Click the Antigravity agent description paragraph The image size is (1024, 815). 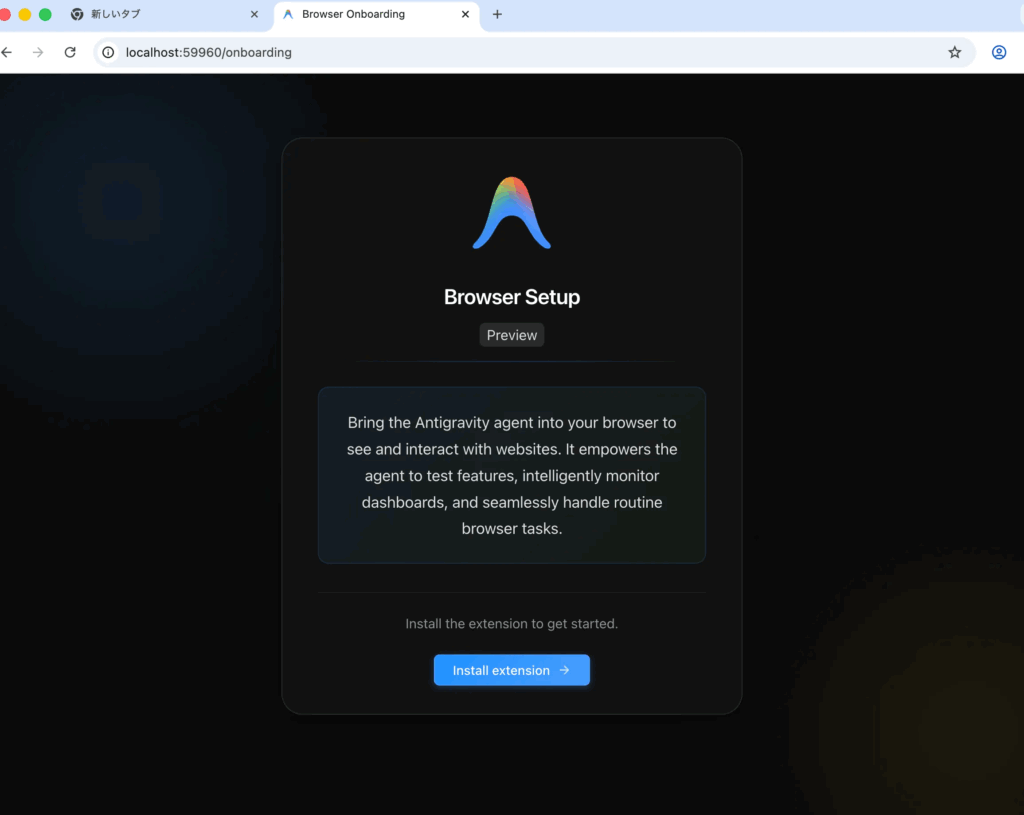coord(512,475)
